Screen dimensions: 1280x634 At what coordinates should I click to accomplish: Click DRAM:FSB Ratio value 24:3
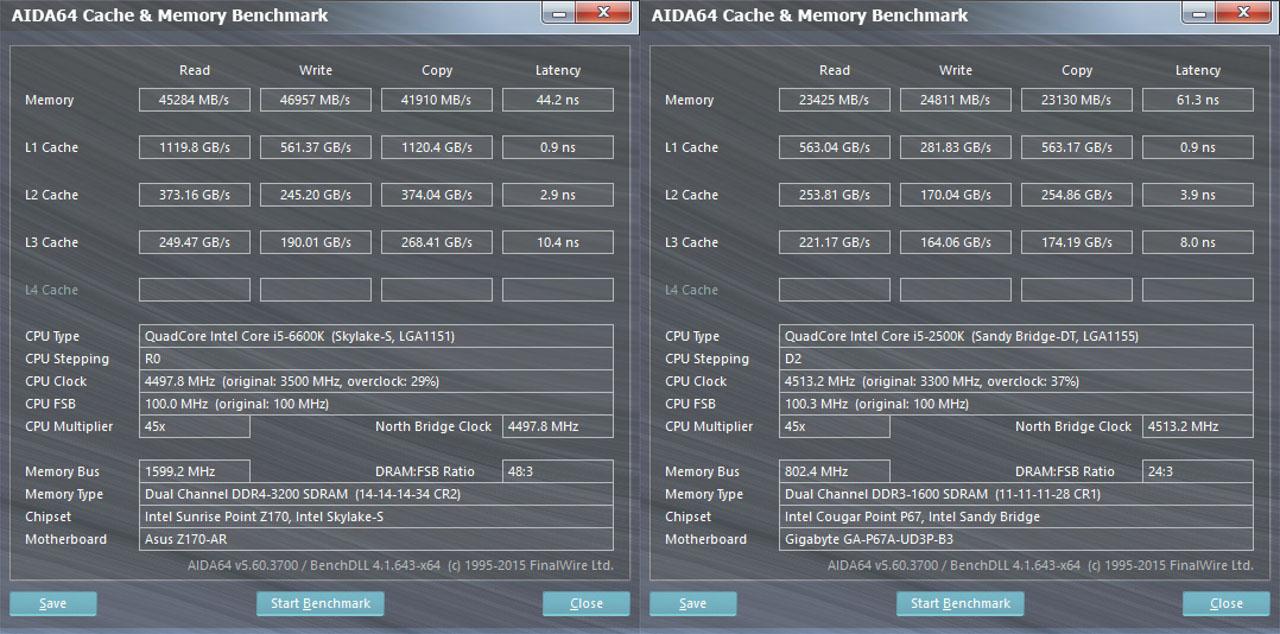click(1197, 471)
